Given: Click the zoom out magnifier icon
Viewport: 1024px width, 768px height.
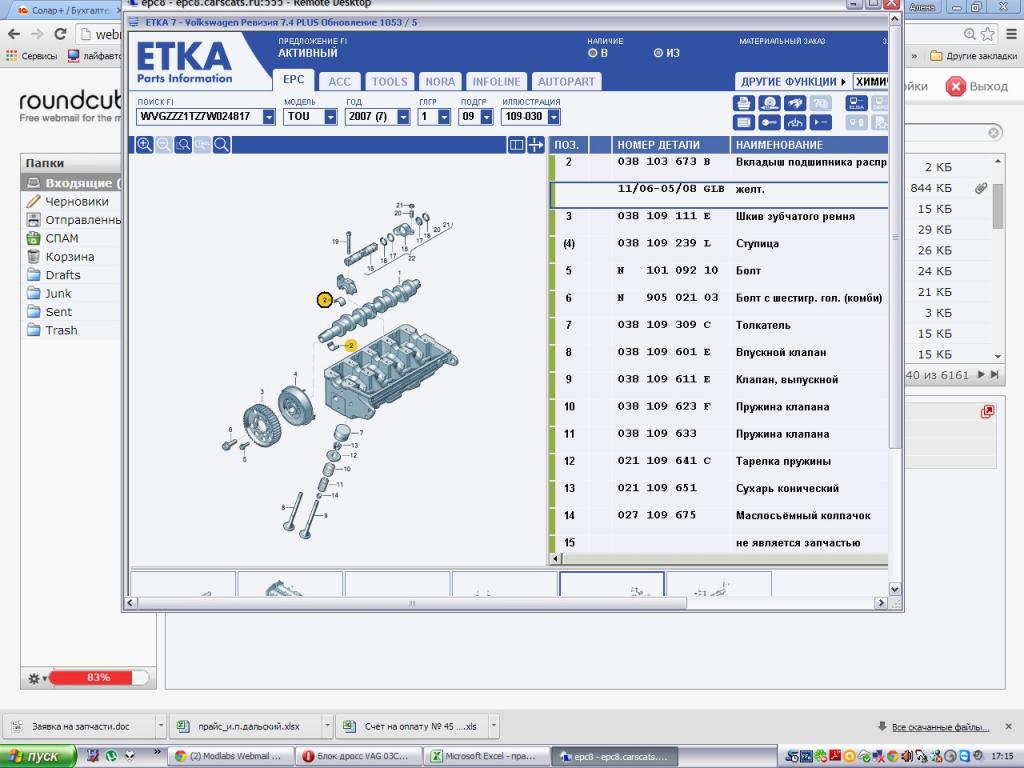Looking at the screenshot, I should pos(164,145).
